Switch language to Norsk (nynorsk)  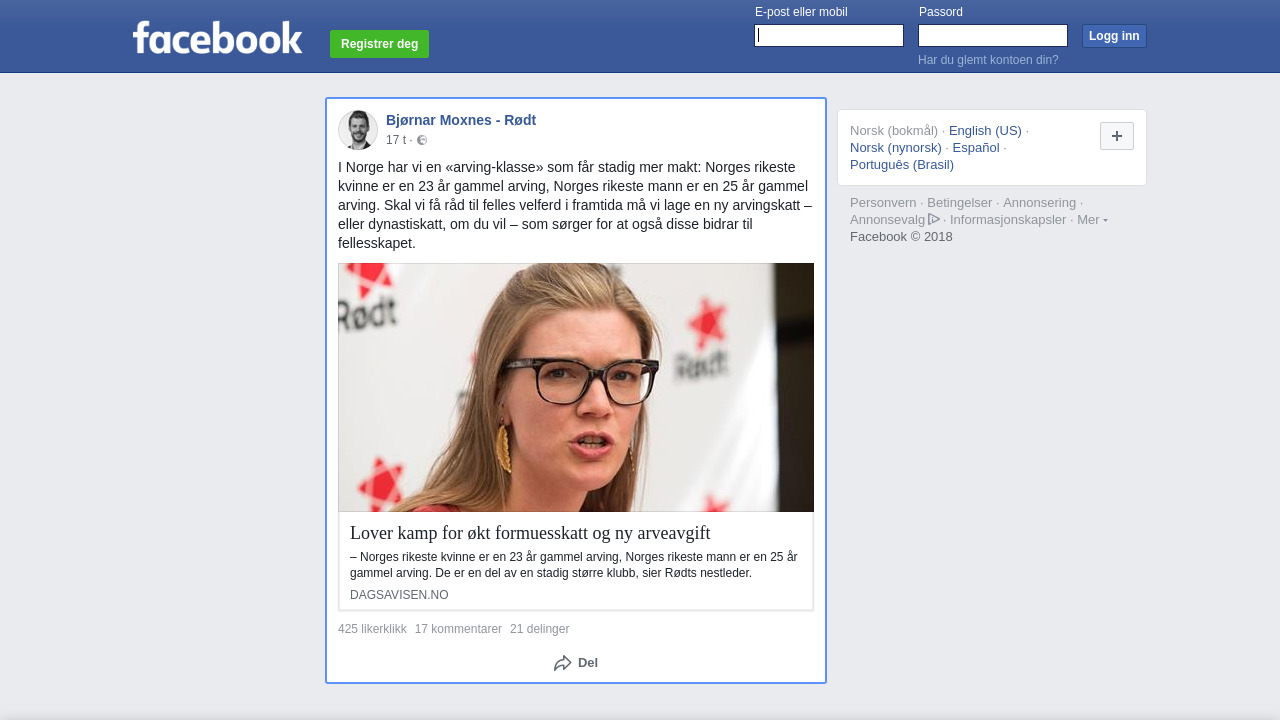tap(896, 148)
